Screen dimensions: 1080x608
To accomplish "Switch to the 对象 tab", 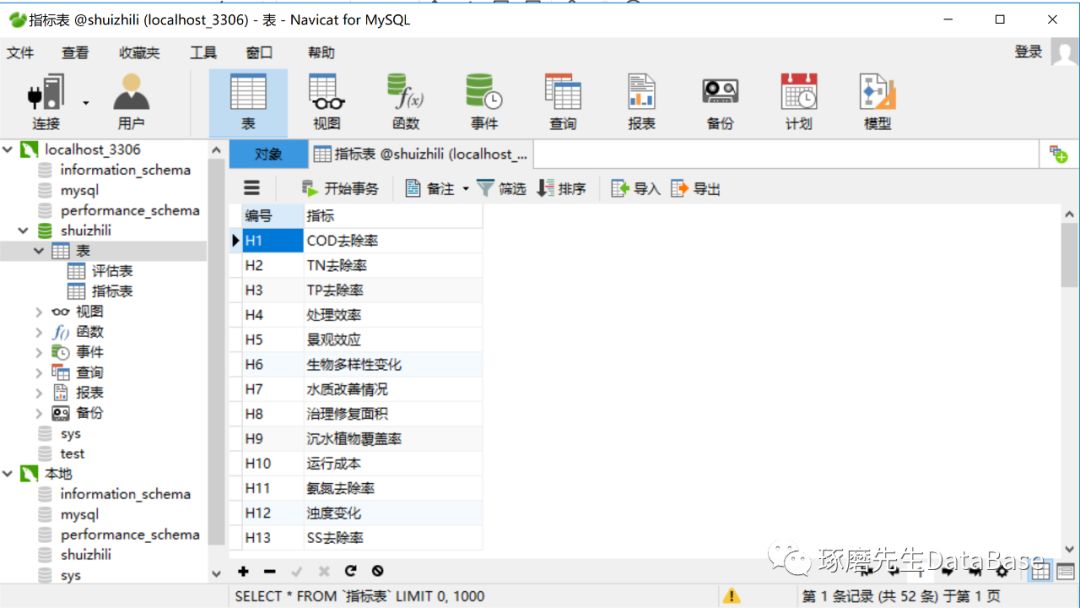I will tap(266, 154).
